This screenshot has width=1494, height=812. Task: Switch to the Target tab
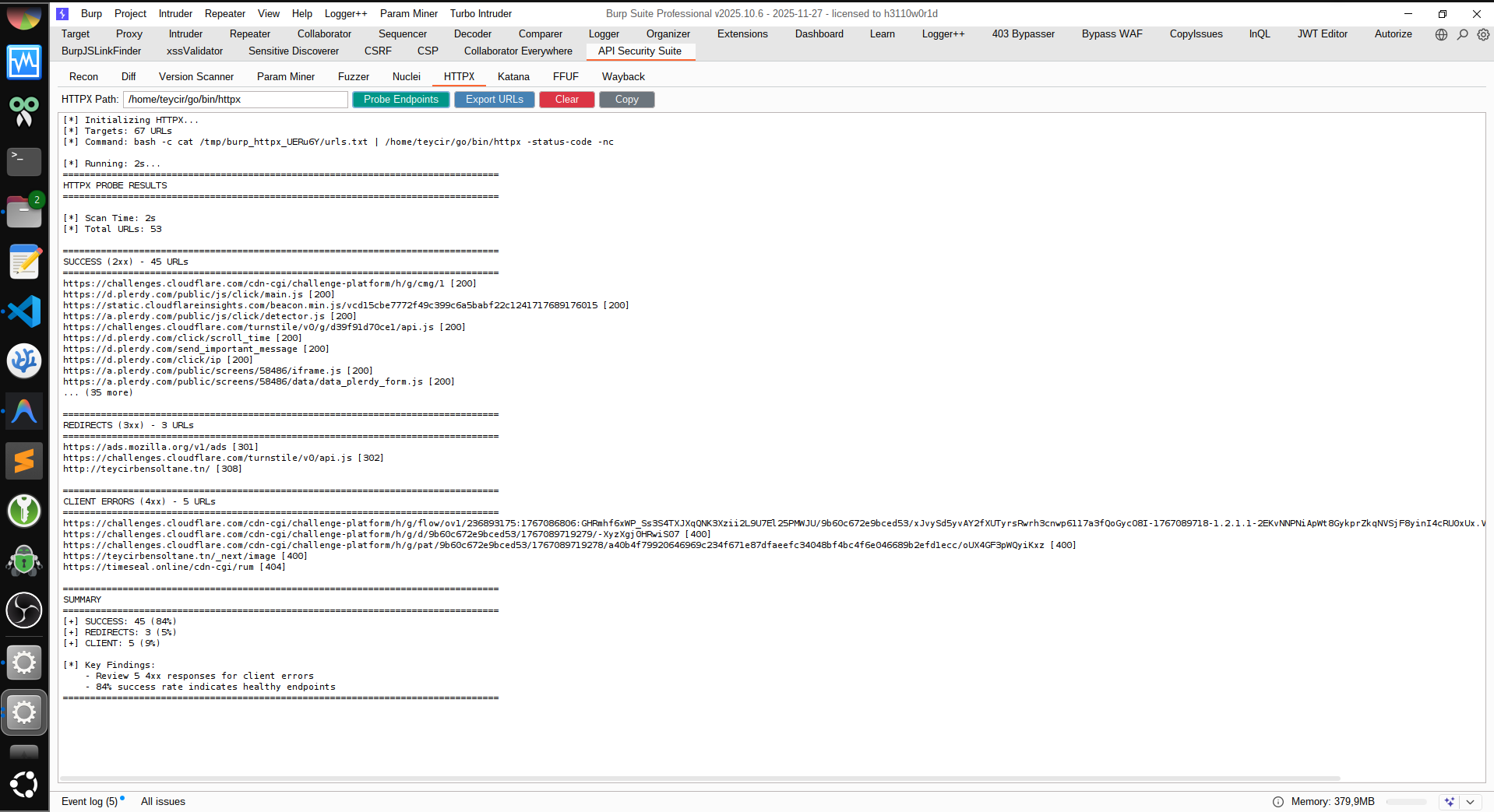tap(76, 34)
